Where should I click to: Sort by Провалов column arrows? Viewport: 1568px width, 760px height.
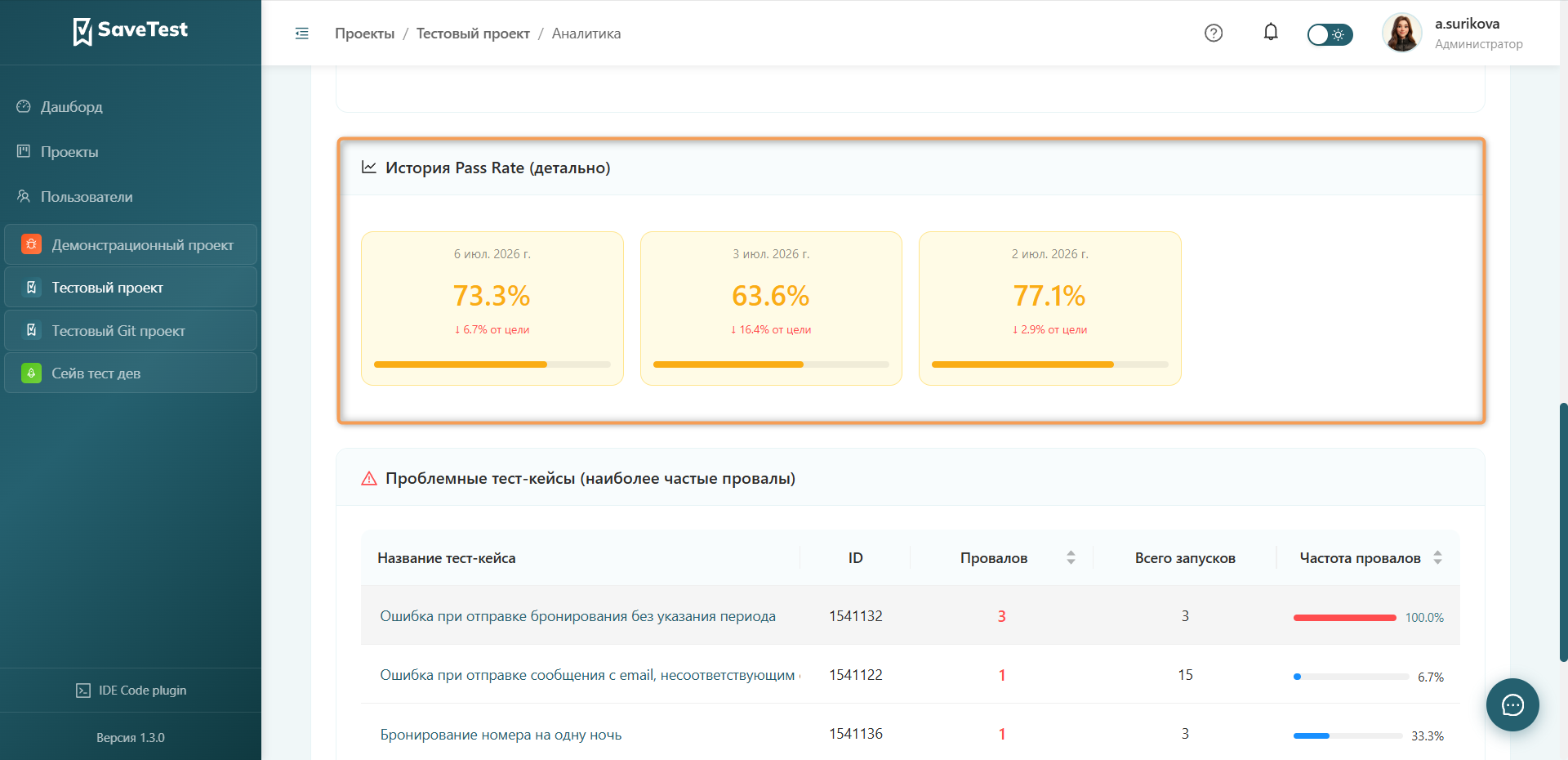[1071, 557]
